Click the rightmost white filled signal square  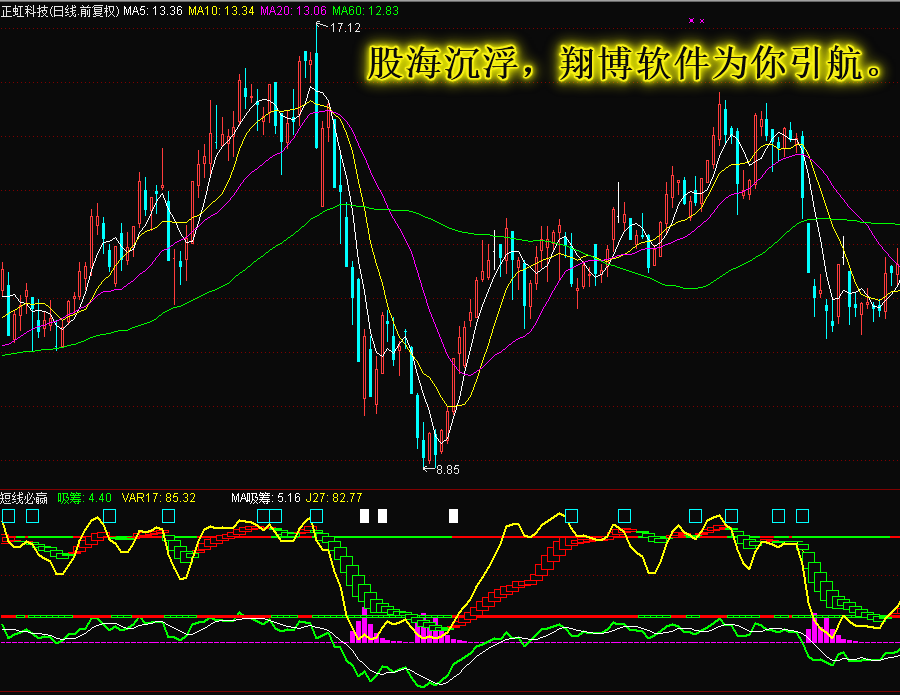(x=453, y=516)
